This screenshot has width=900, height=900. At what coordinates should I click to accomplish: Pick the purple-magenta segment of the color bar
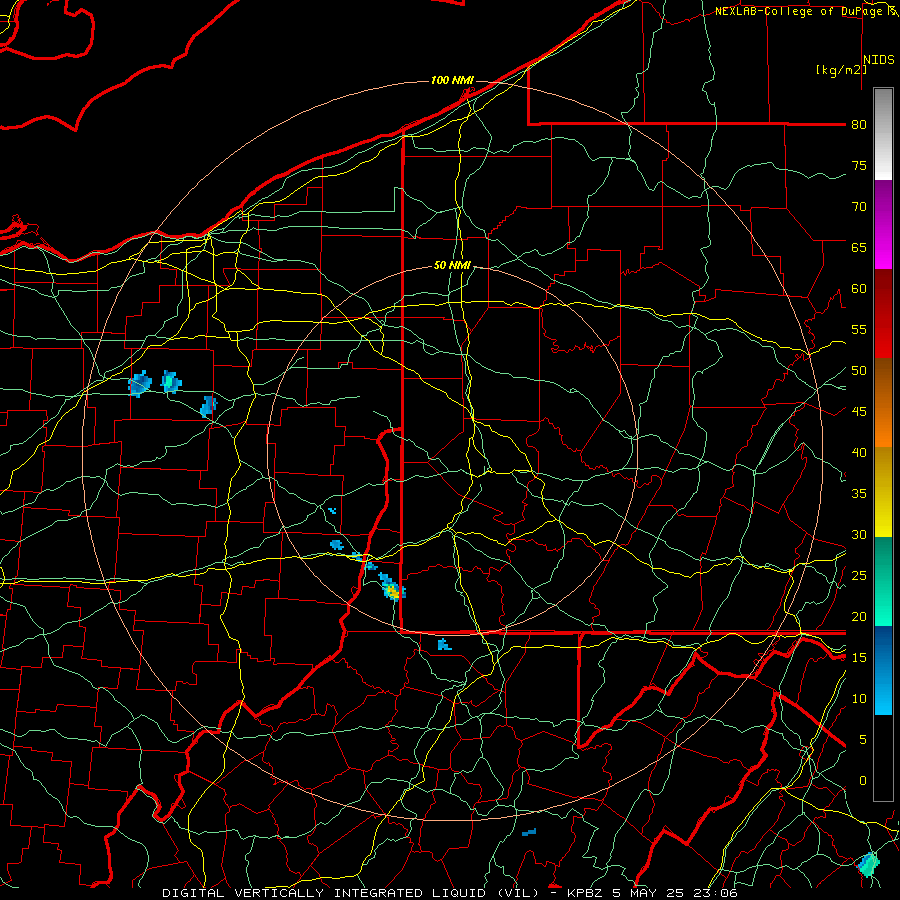pyautogui.click(x=883, y=224)
